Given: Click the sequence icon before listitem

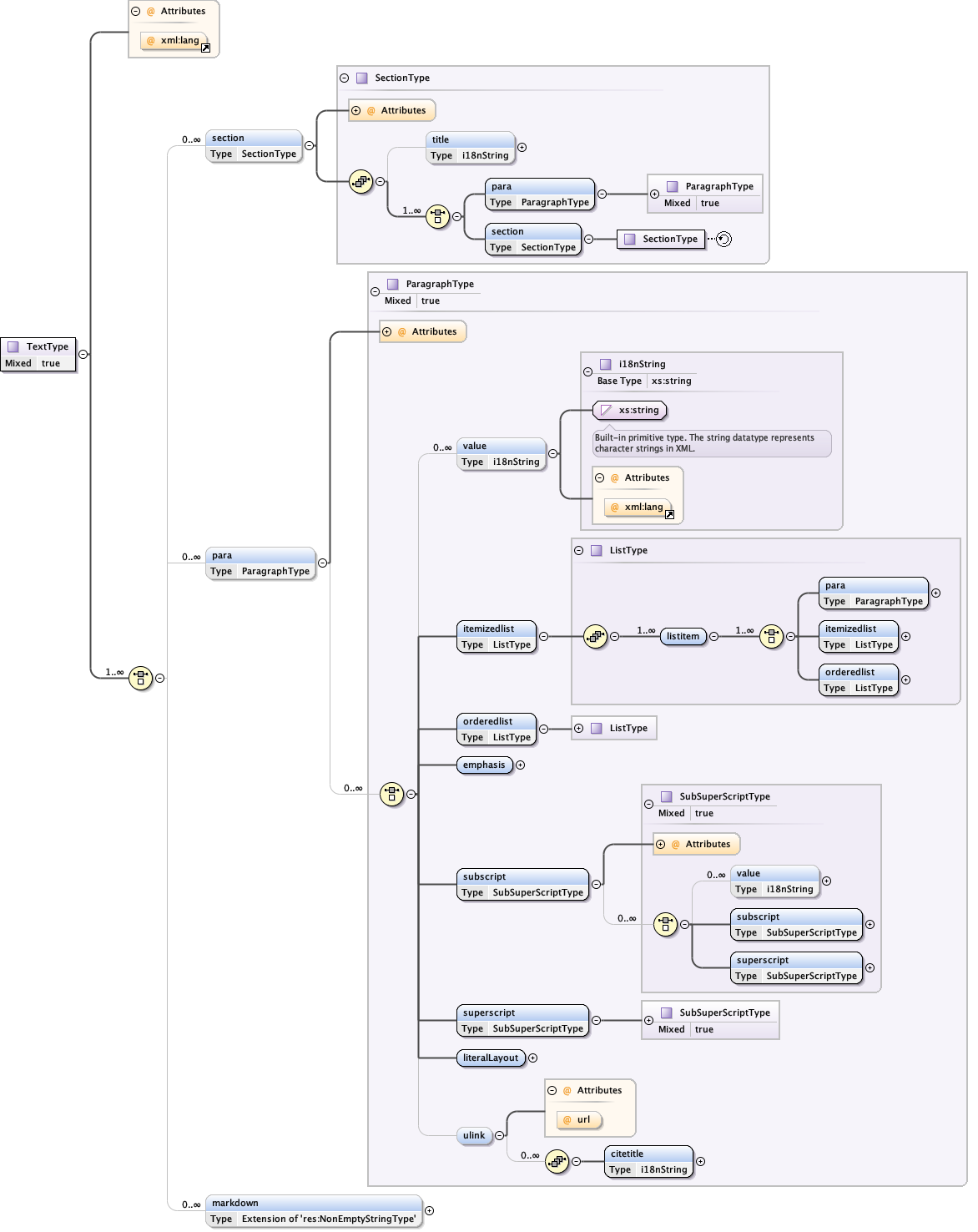Looking at the screenshot, I should pyautogui.click(x=595, y=637).
